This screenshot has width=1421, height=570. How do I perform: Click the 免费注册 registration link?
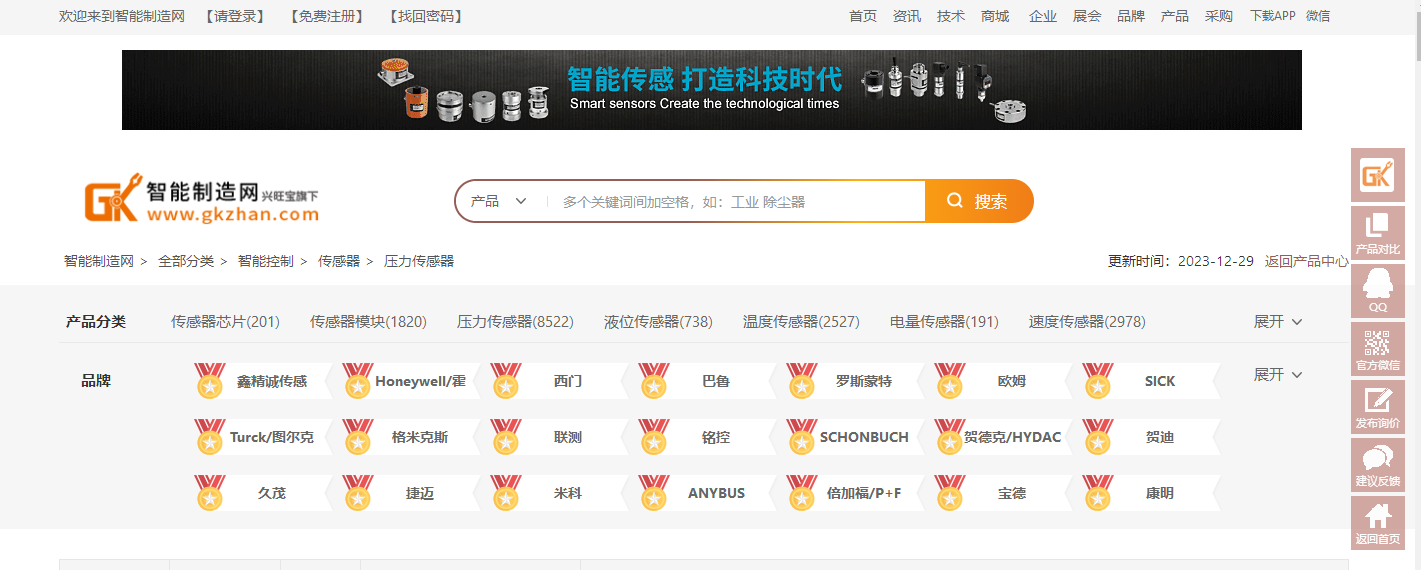click(326, 16)
